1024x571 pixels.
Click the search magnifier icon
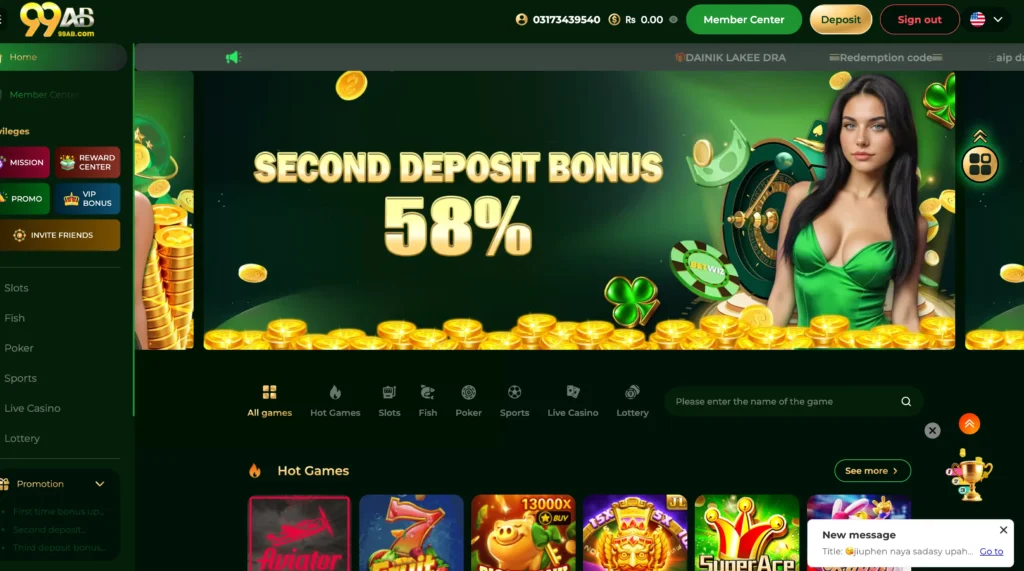coord(906,401)
